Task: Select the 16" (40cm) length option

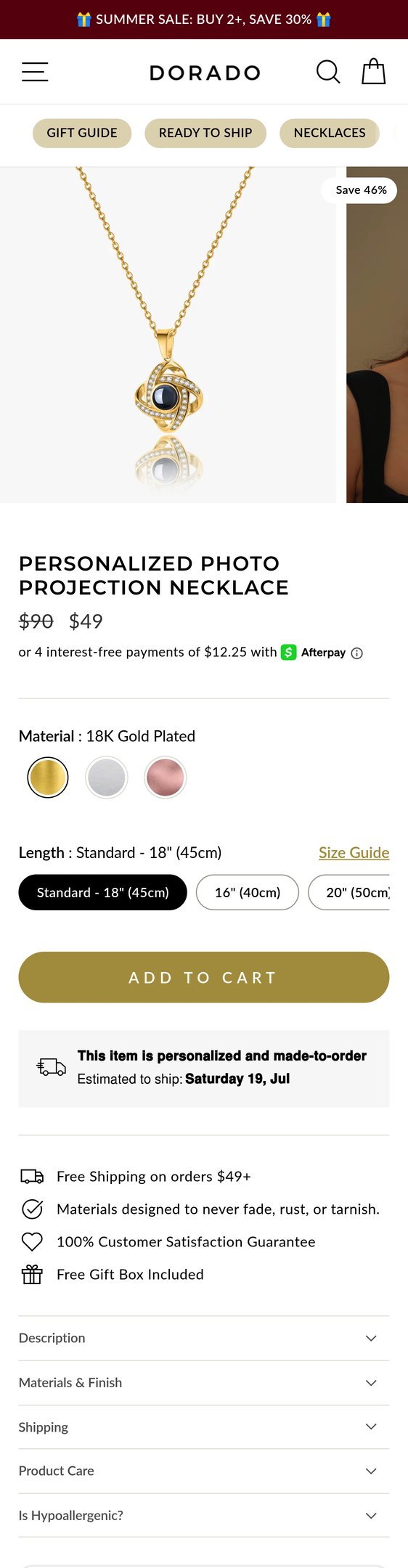Action: pos(248,892)
